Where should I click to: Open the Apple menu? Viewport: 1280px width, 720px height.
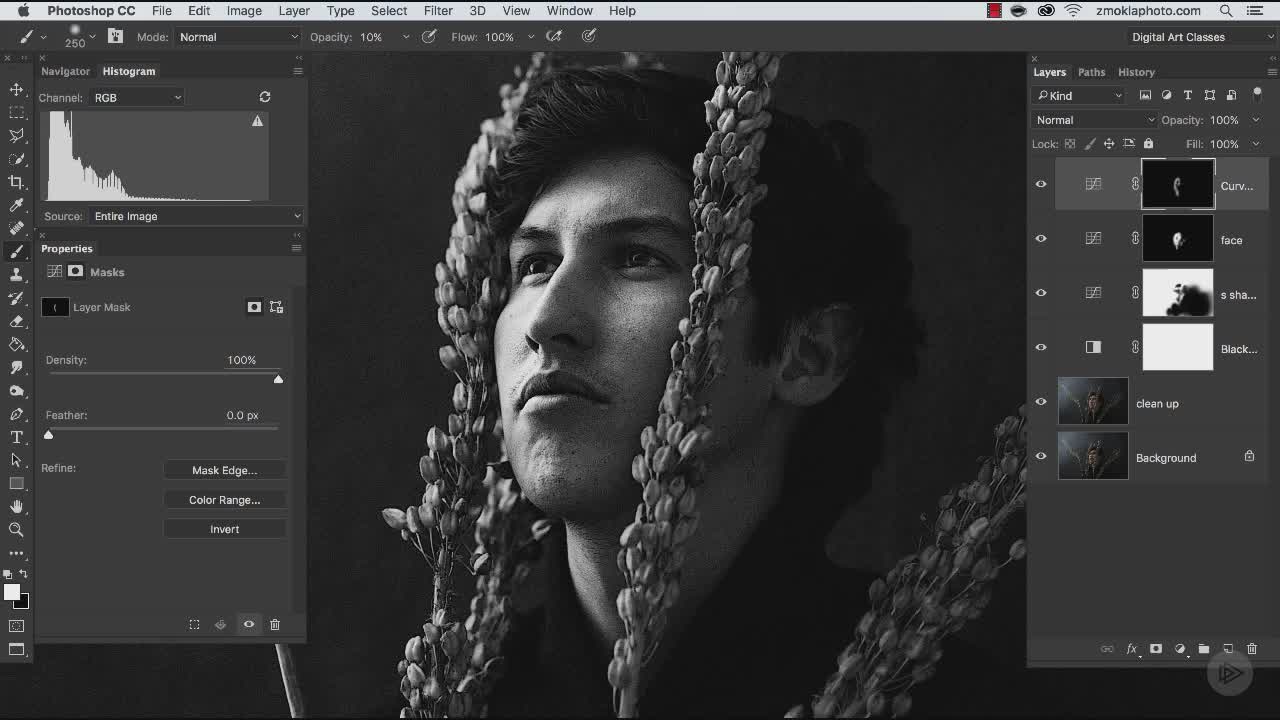[x=22, y=11]
